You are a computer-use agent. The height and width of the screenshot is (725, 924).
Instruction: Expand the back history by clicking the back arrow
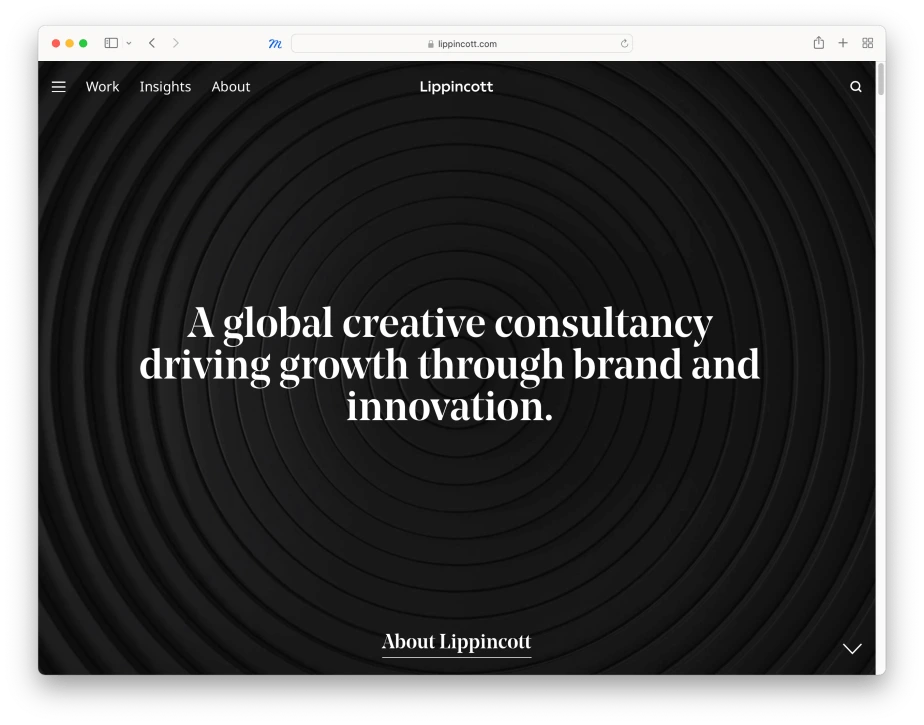tap(151, 43)
